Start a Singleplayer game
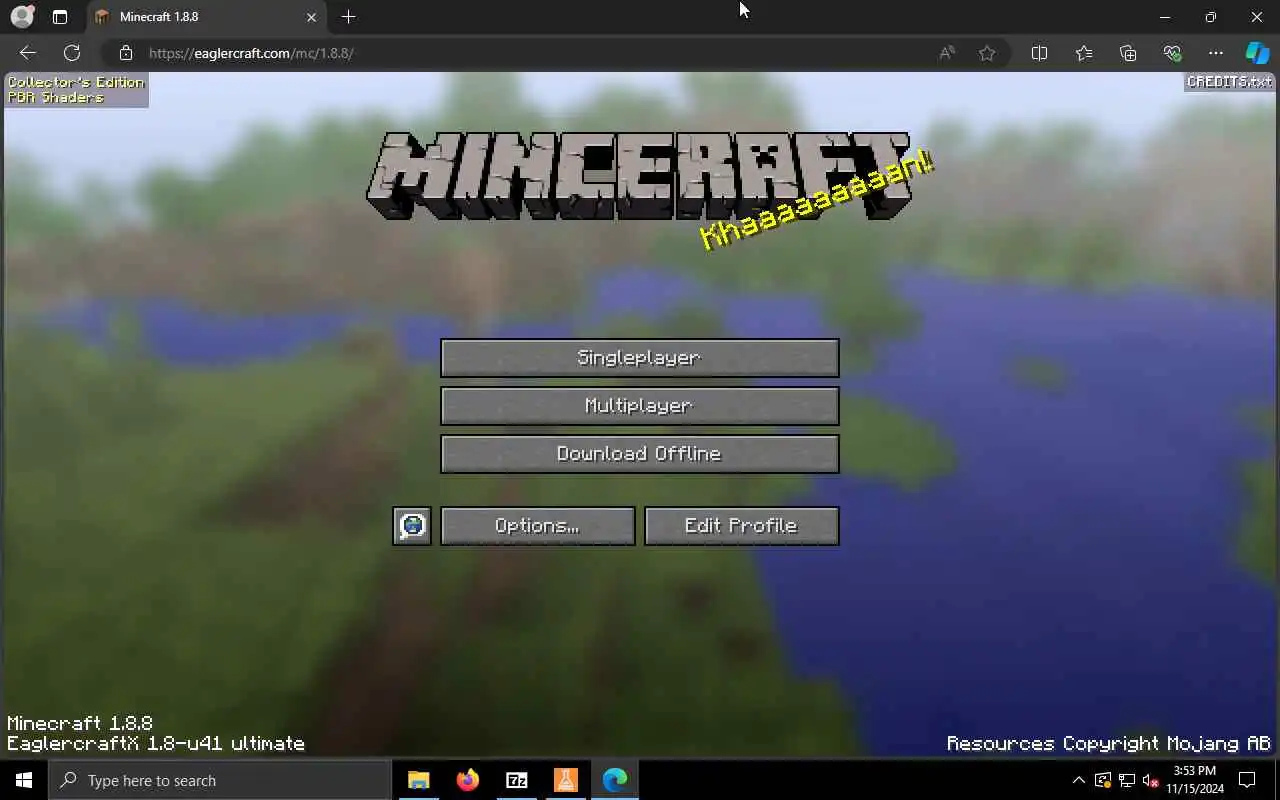 point(639,358)
